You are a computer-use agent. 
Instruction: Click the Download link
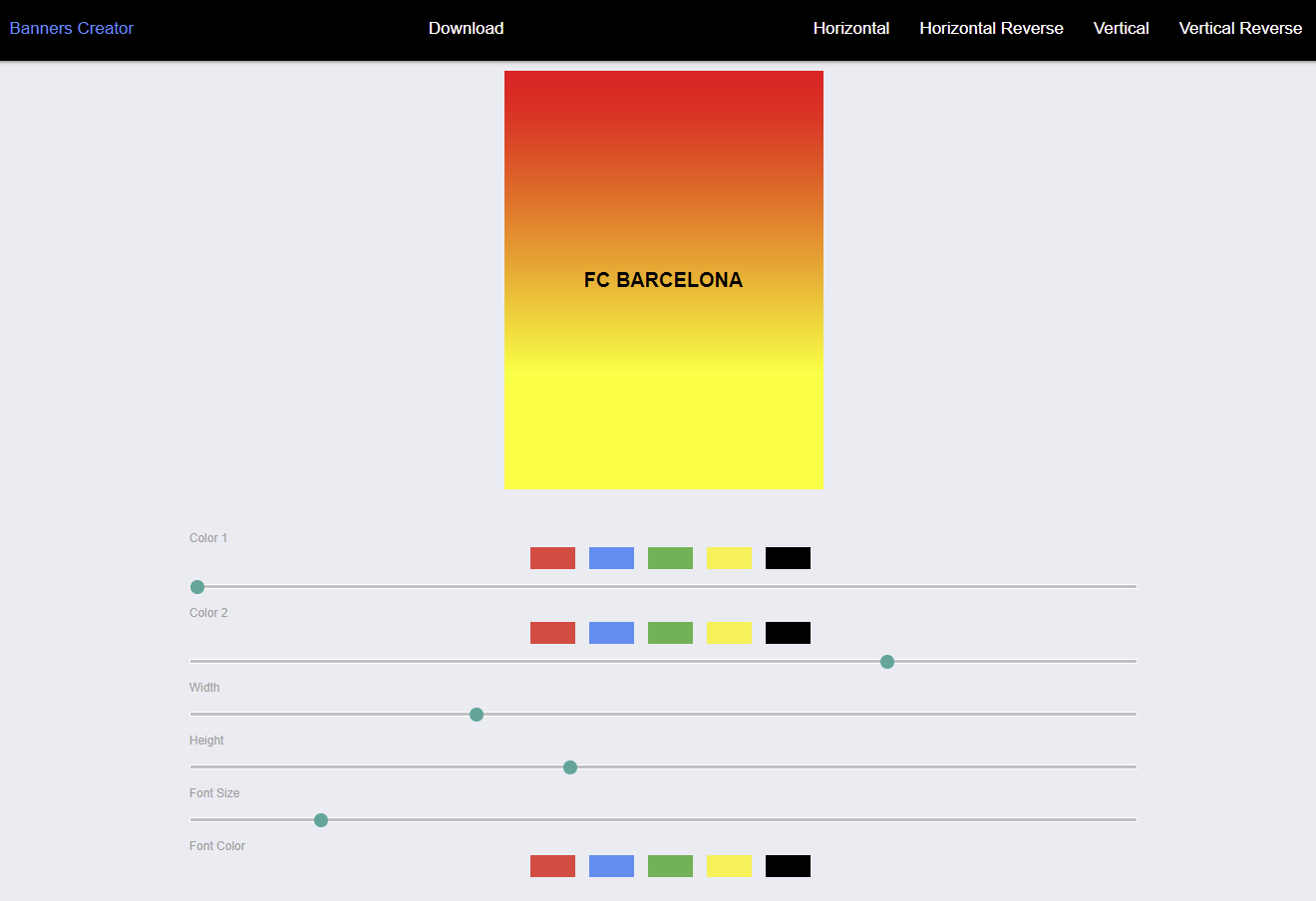click(x=466, y=28)
